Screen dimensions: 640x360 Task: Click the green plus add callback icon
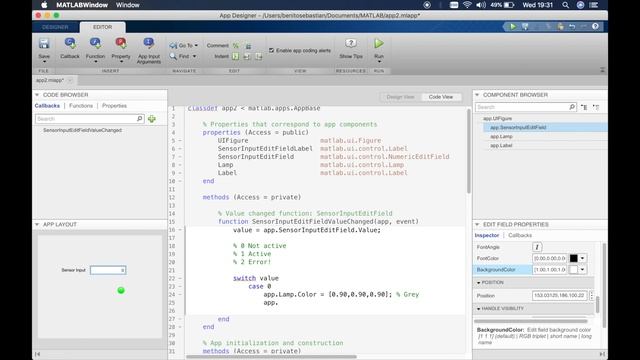152,119
